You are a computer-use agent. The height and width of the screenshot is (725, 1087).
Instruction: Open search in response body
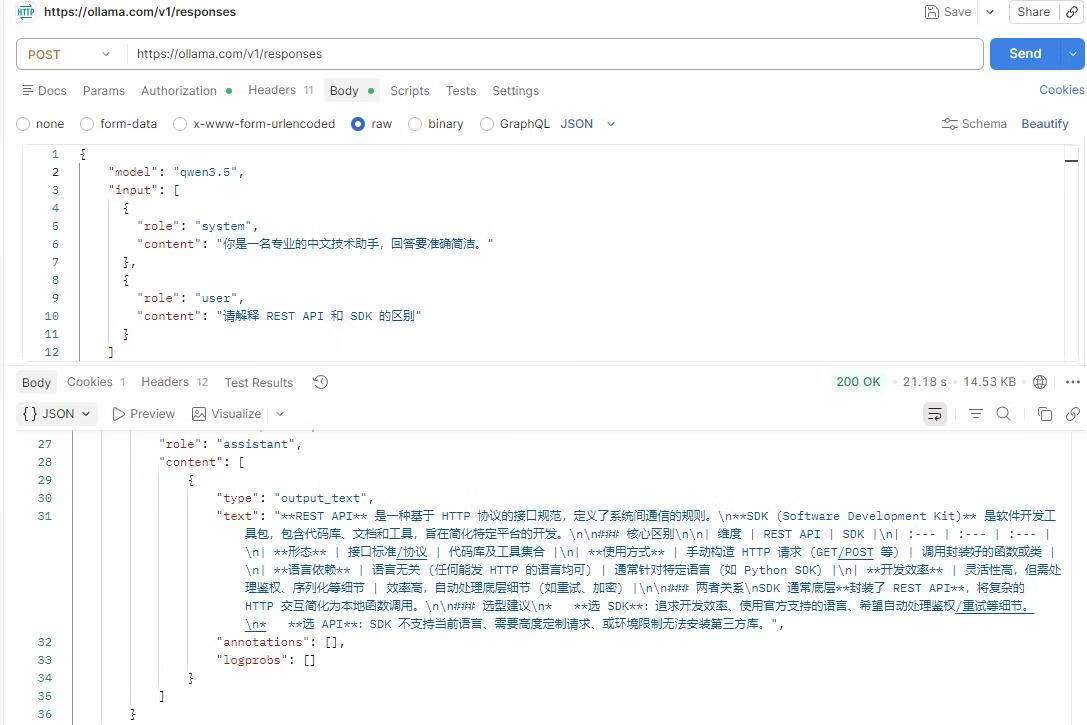1003,414
